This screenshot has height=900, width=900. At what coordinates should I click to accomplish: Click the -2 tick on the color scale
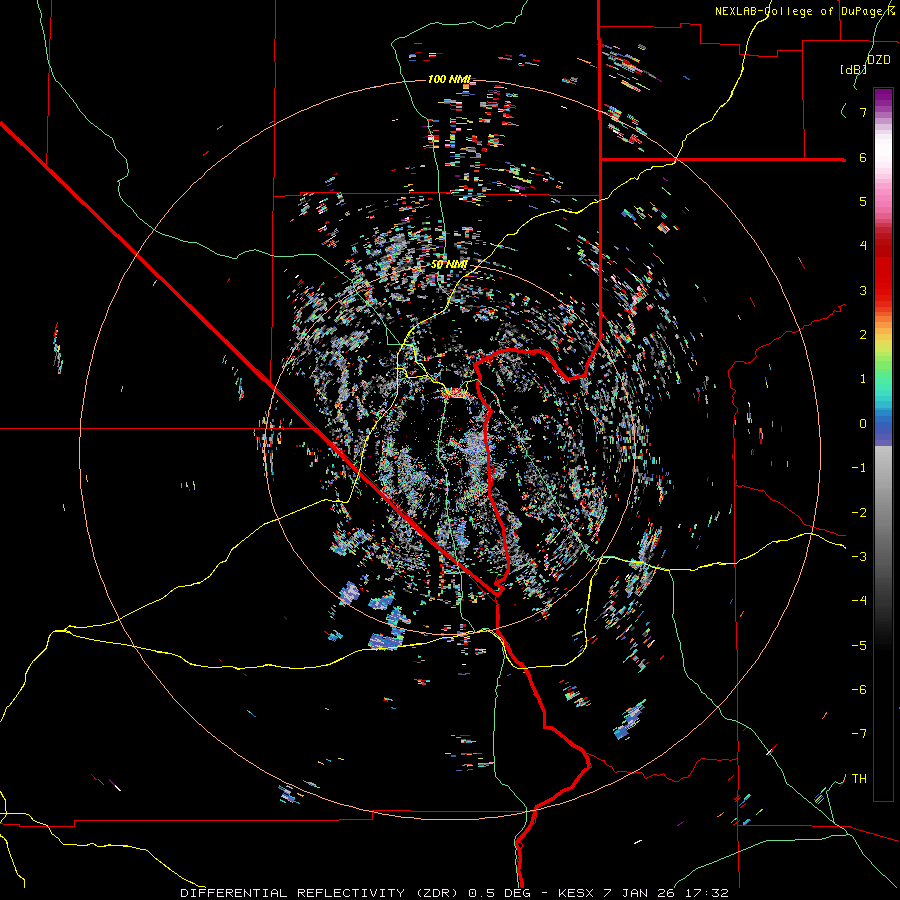(859, 513)
